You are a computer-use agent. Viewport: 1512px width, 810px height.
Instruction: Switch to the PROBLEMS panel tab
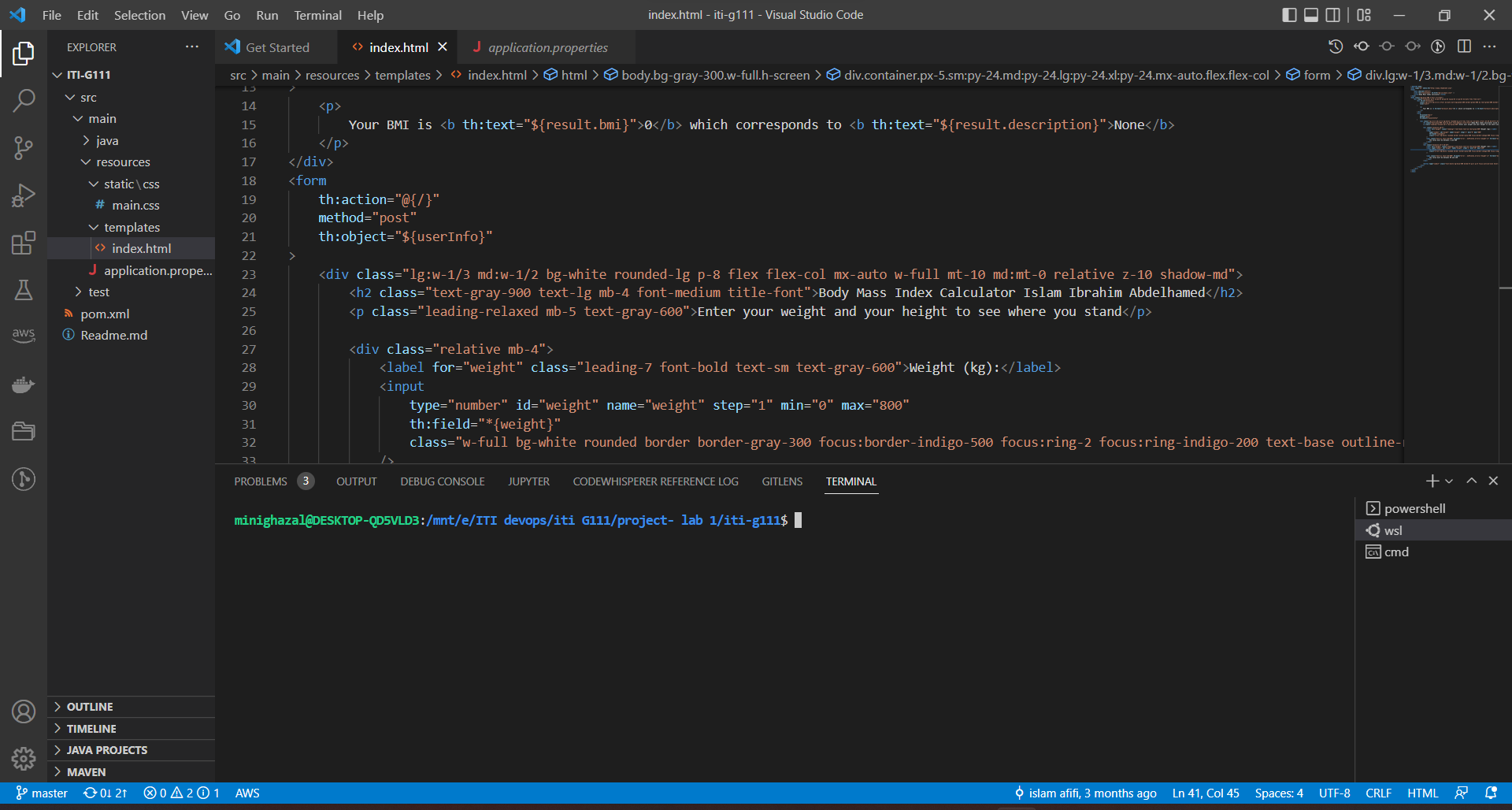[x=261, y=481]
